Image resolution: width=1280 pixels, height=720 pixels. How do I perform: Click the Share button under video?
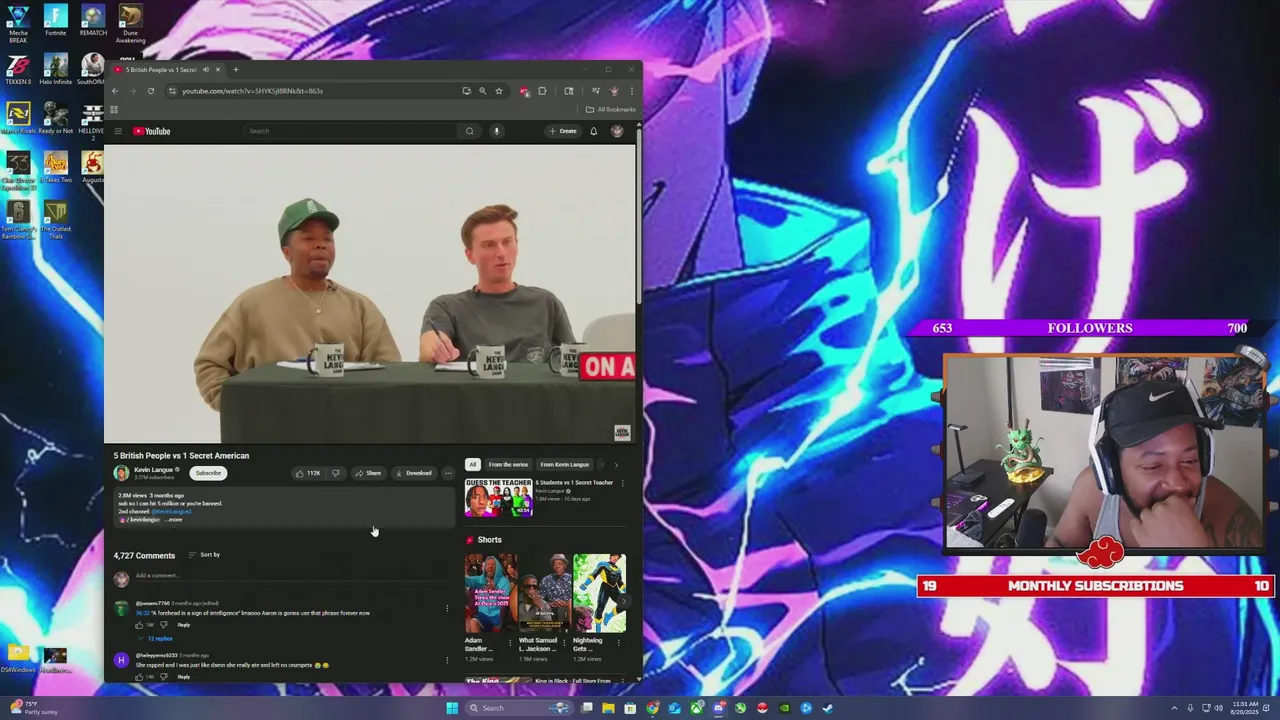point(368,473)
